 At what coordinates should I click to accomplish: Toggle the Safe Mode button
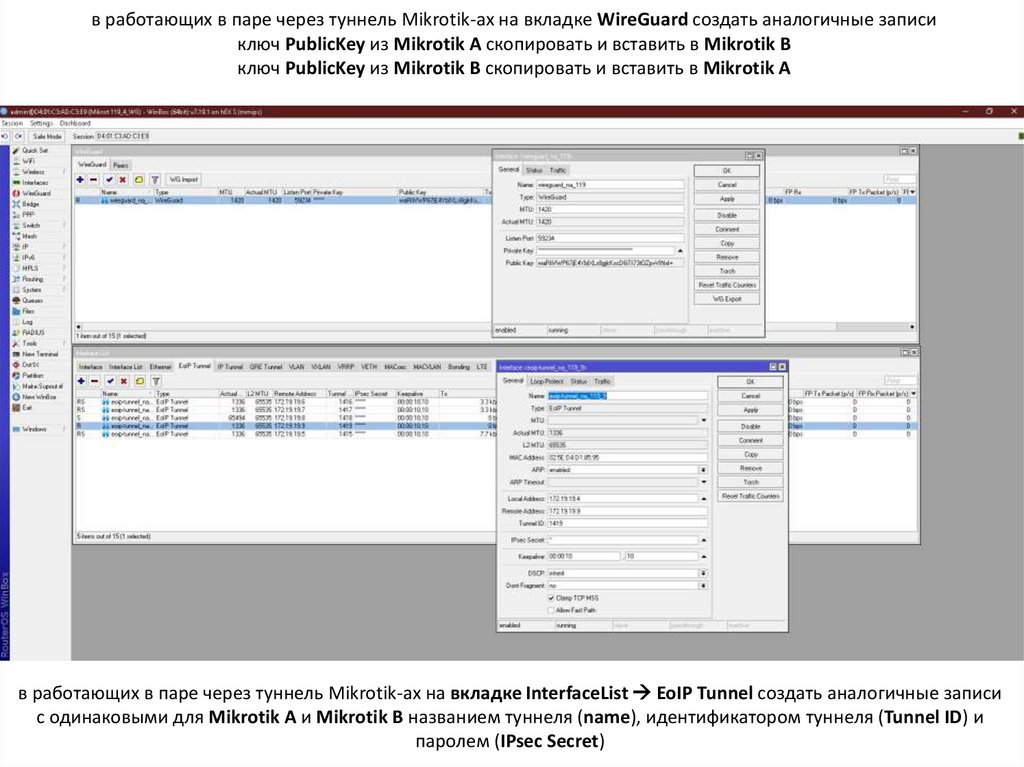click(47, 136)
